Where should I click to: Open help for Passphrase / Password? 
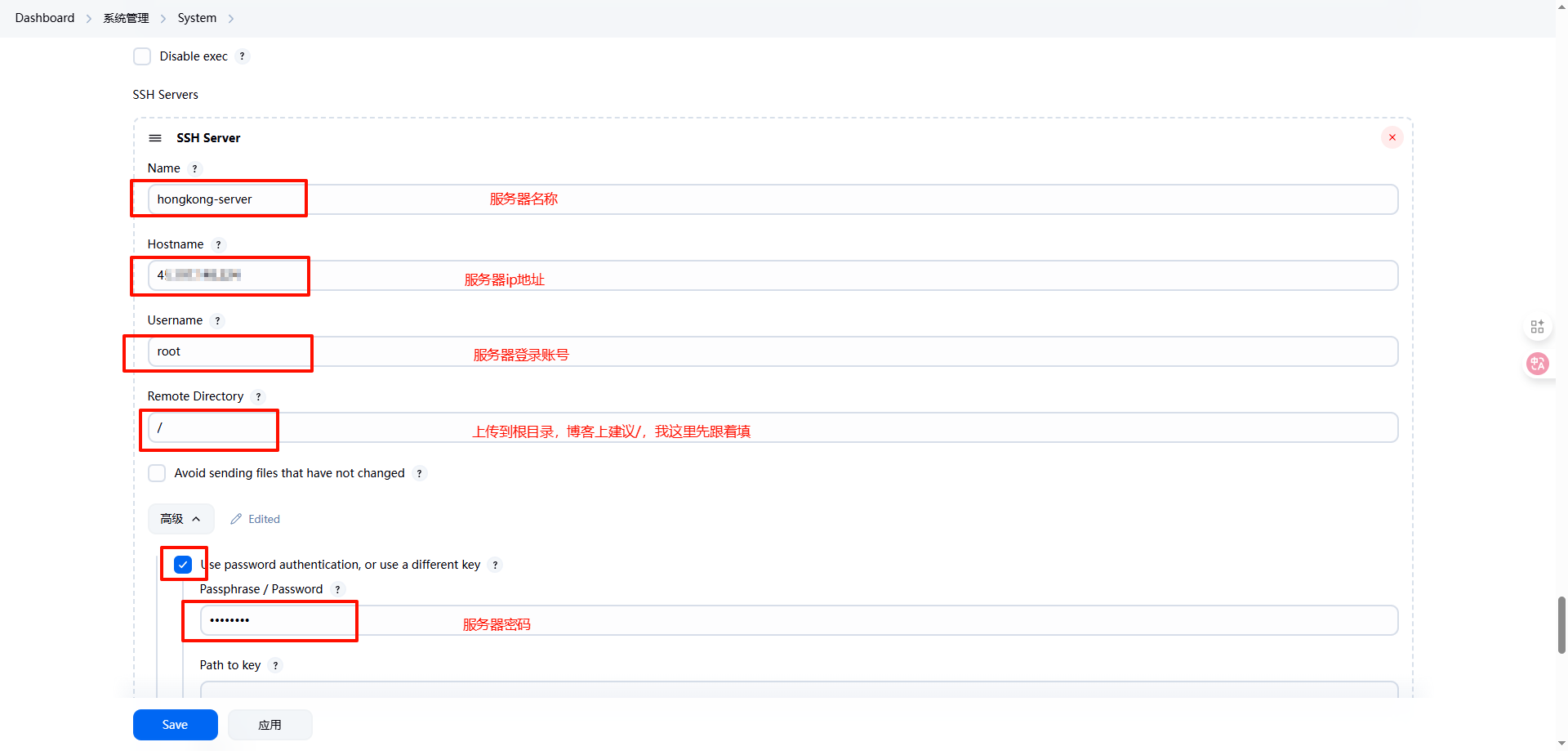click(337, 589)
